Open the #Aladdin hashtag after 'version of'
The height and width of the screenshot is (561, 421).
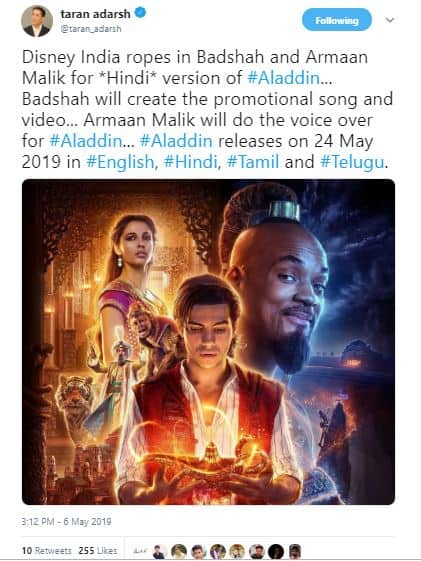[283, 78]
